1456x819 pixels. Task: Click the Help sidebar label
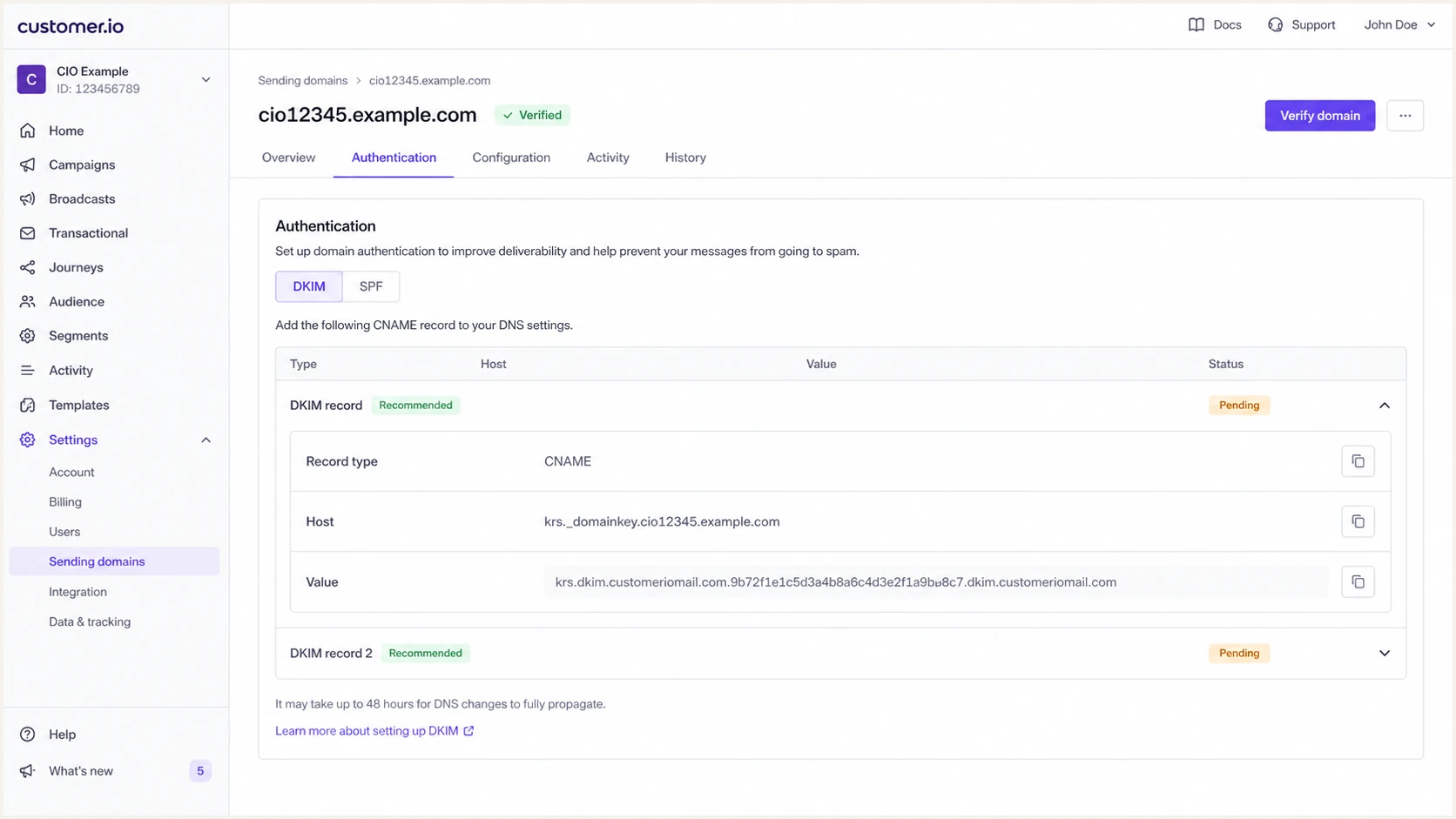coord(62,735)
